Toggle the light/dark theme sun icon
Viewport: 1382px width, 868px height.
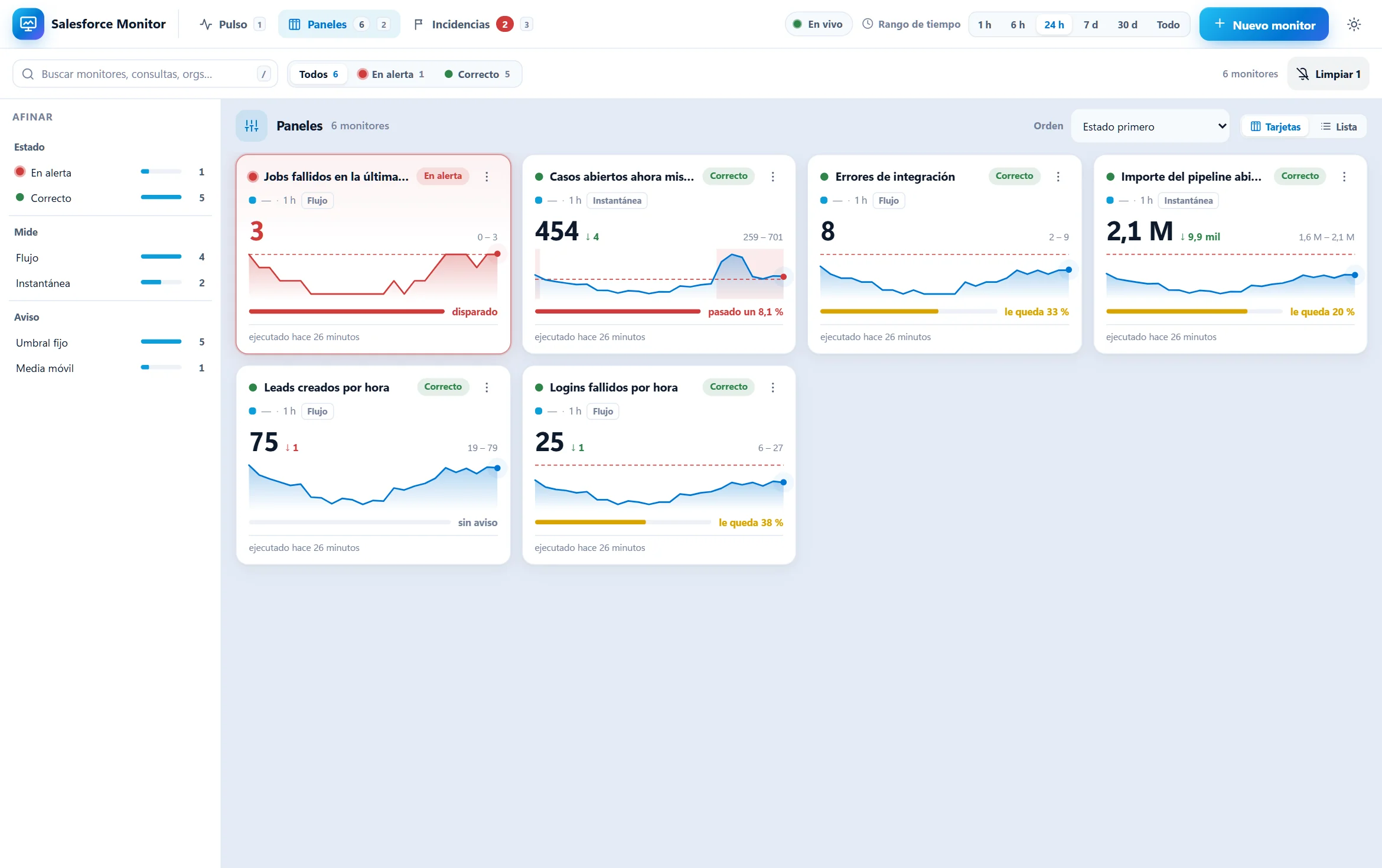pyautogui.click(x=1354, y=24)
